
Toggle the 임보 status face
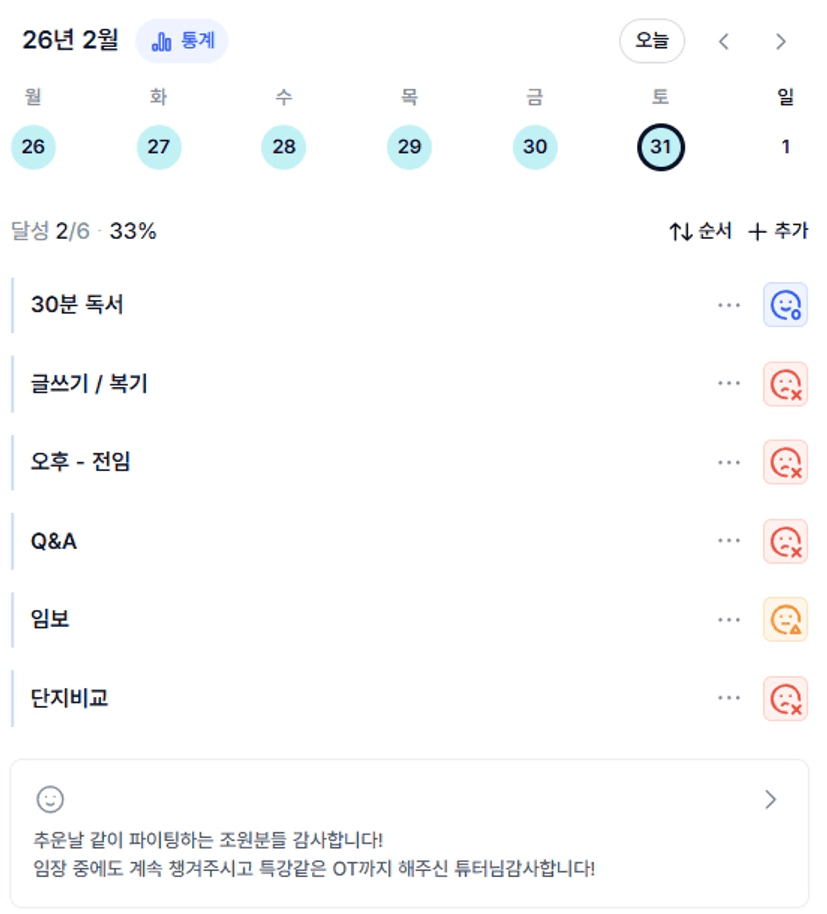point(785,620)
